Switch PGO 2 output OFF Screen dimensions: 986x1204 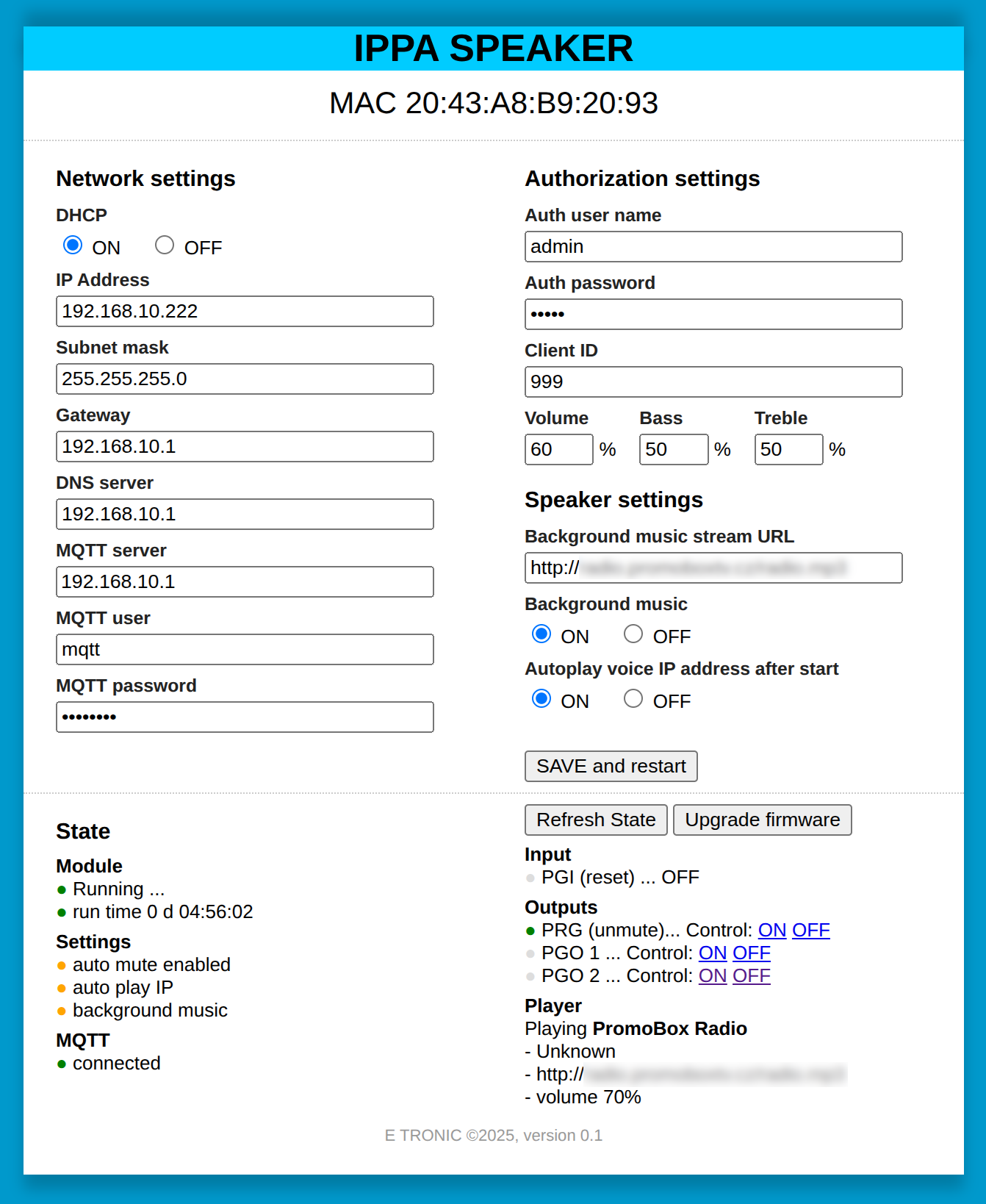click(751, 976)
